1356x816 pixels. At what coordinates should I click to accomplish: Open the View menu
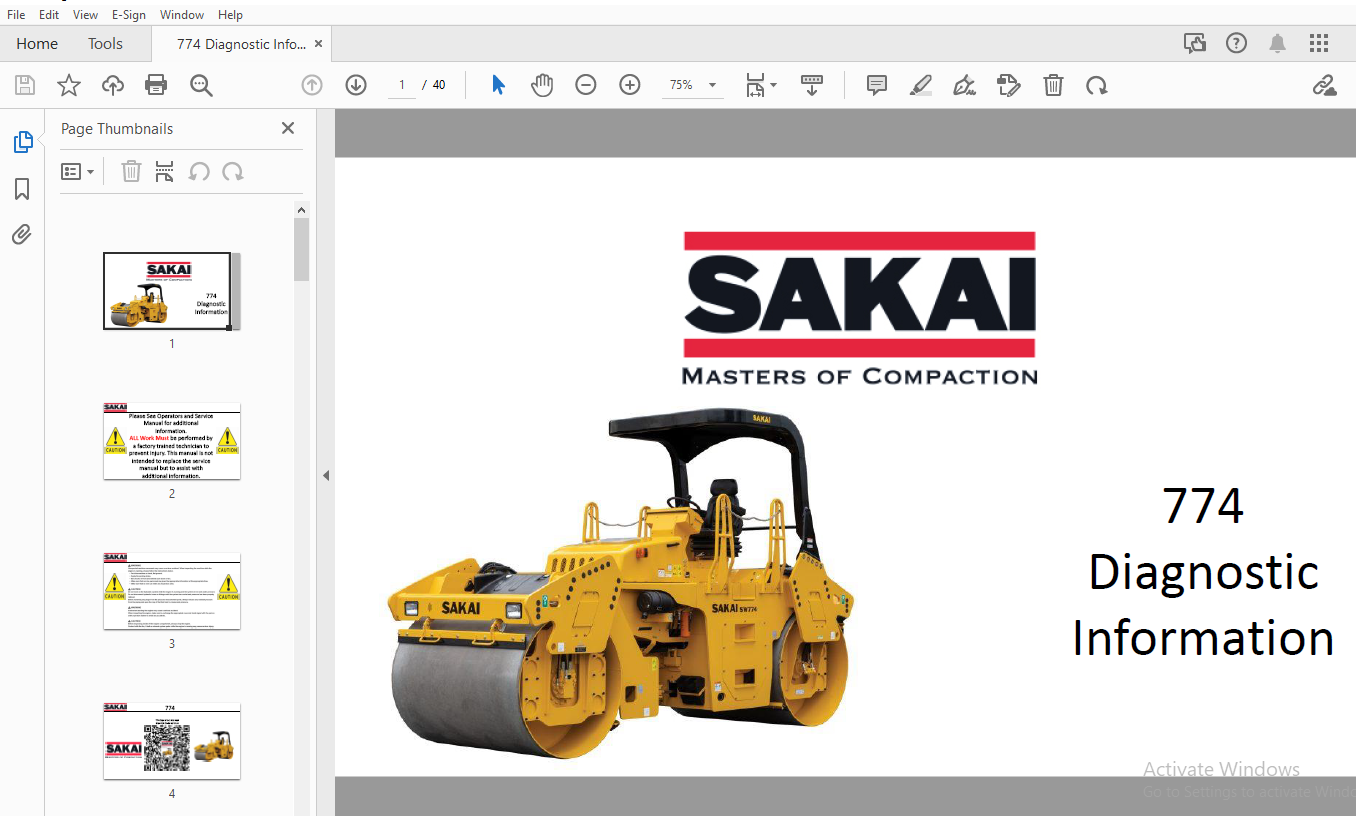[86, 14]
